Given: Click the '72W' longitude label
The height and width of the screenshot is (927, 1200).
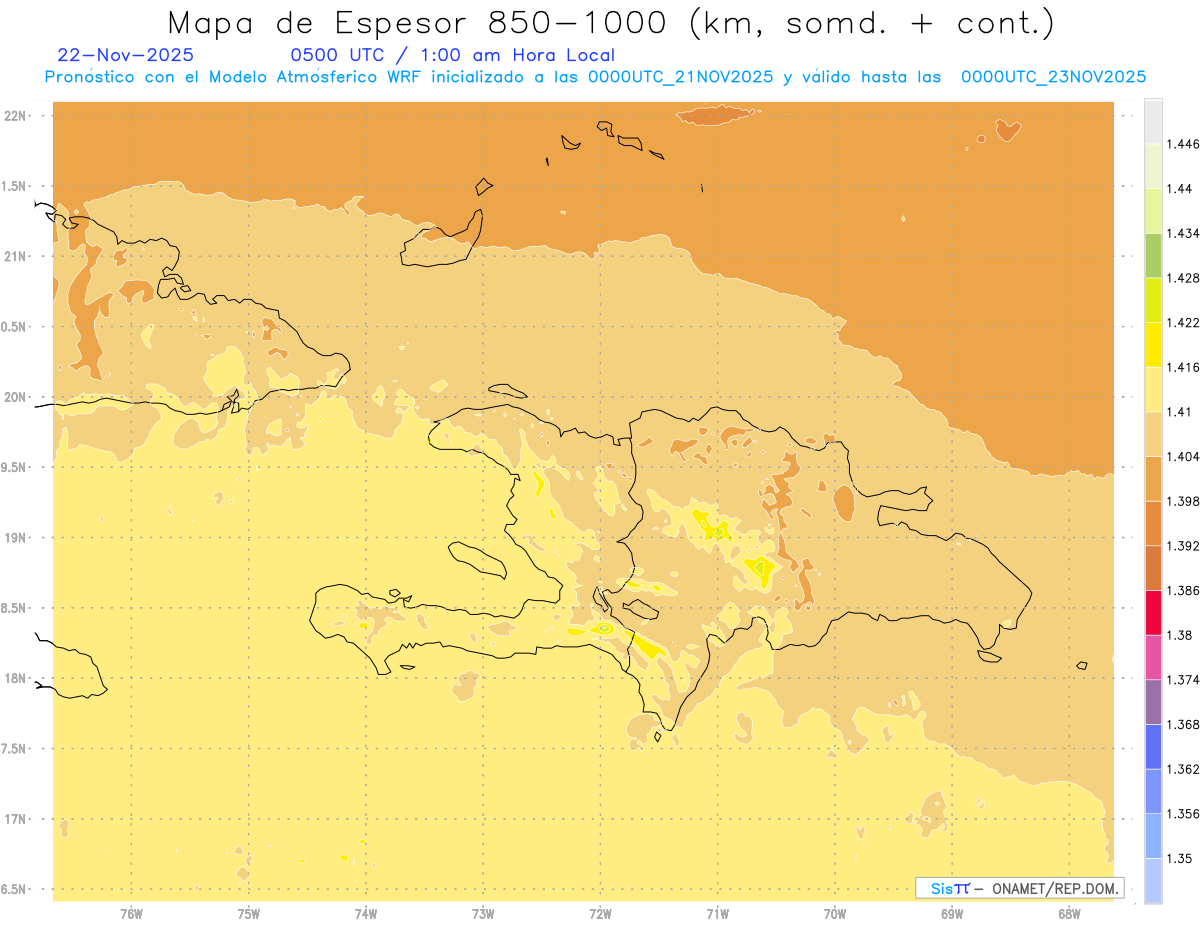Looking at the screenshot, I should click(600, 914).
